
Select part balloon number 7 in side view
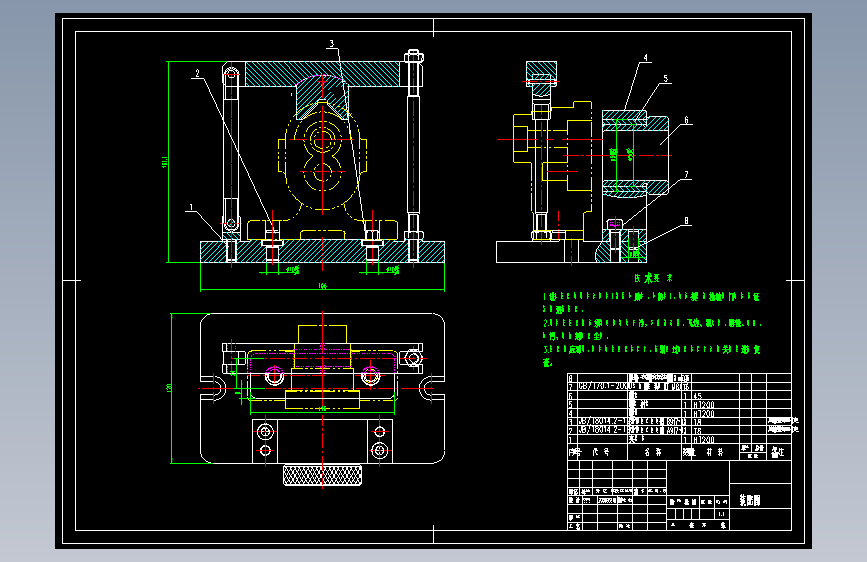[x=686, y=175]
